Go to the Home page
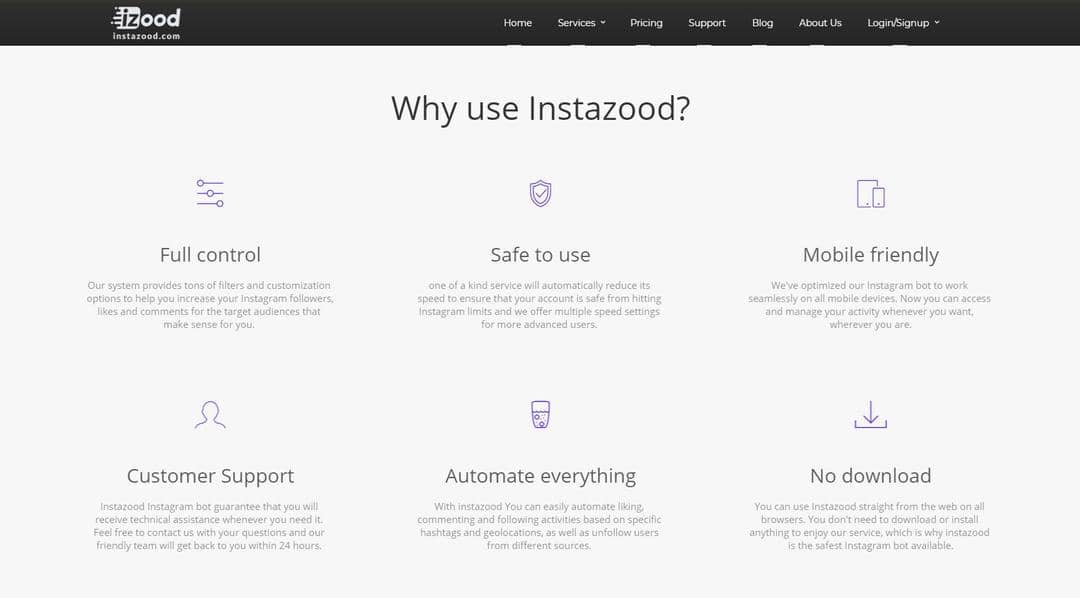This screenshot has width=1080, height=598. [x=518, y=23]
